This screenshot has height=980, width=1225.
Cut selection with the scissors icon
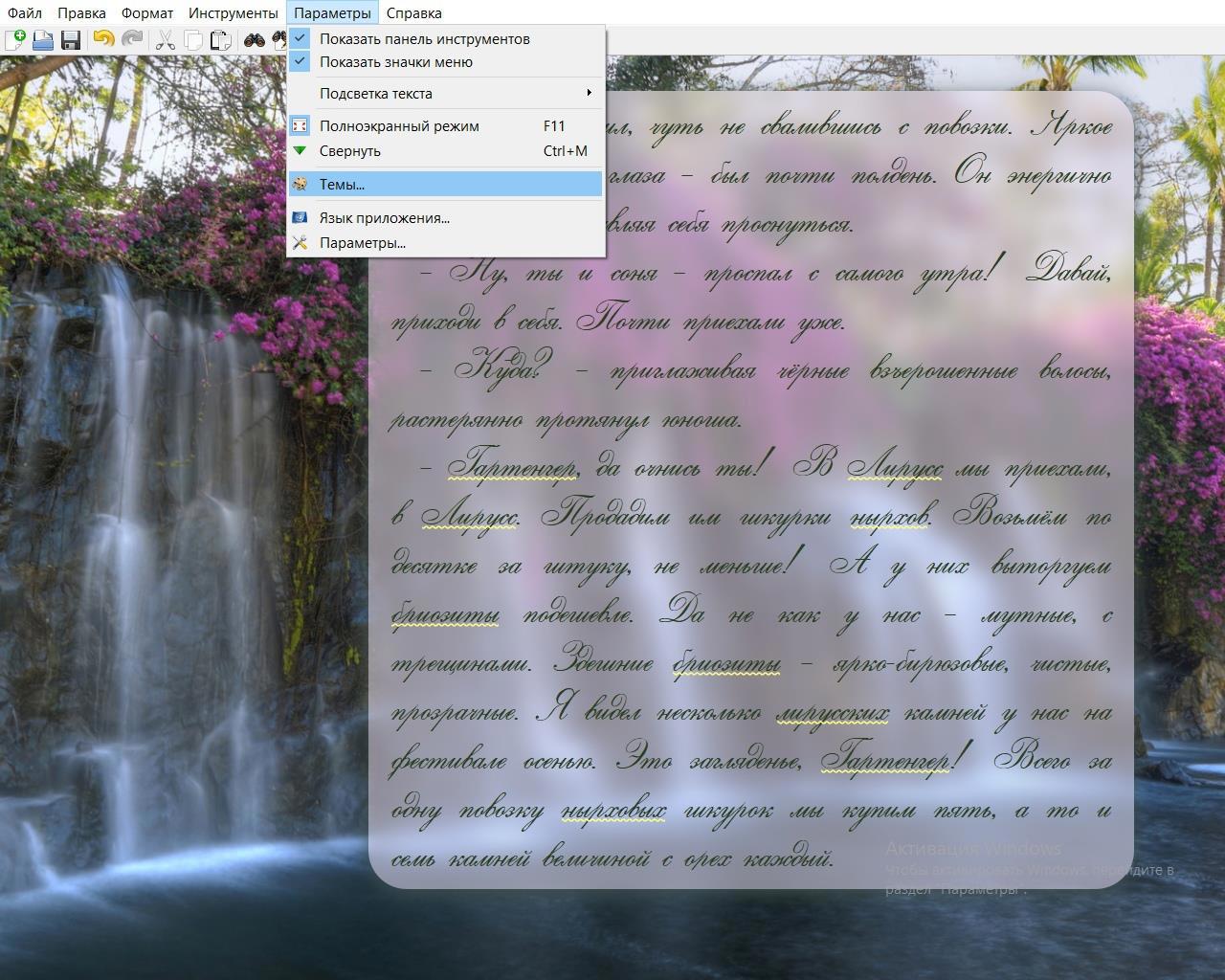coord(166,40)
